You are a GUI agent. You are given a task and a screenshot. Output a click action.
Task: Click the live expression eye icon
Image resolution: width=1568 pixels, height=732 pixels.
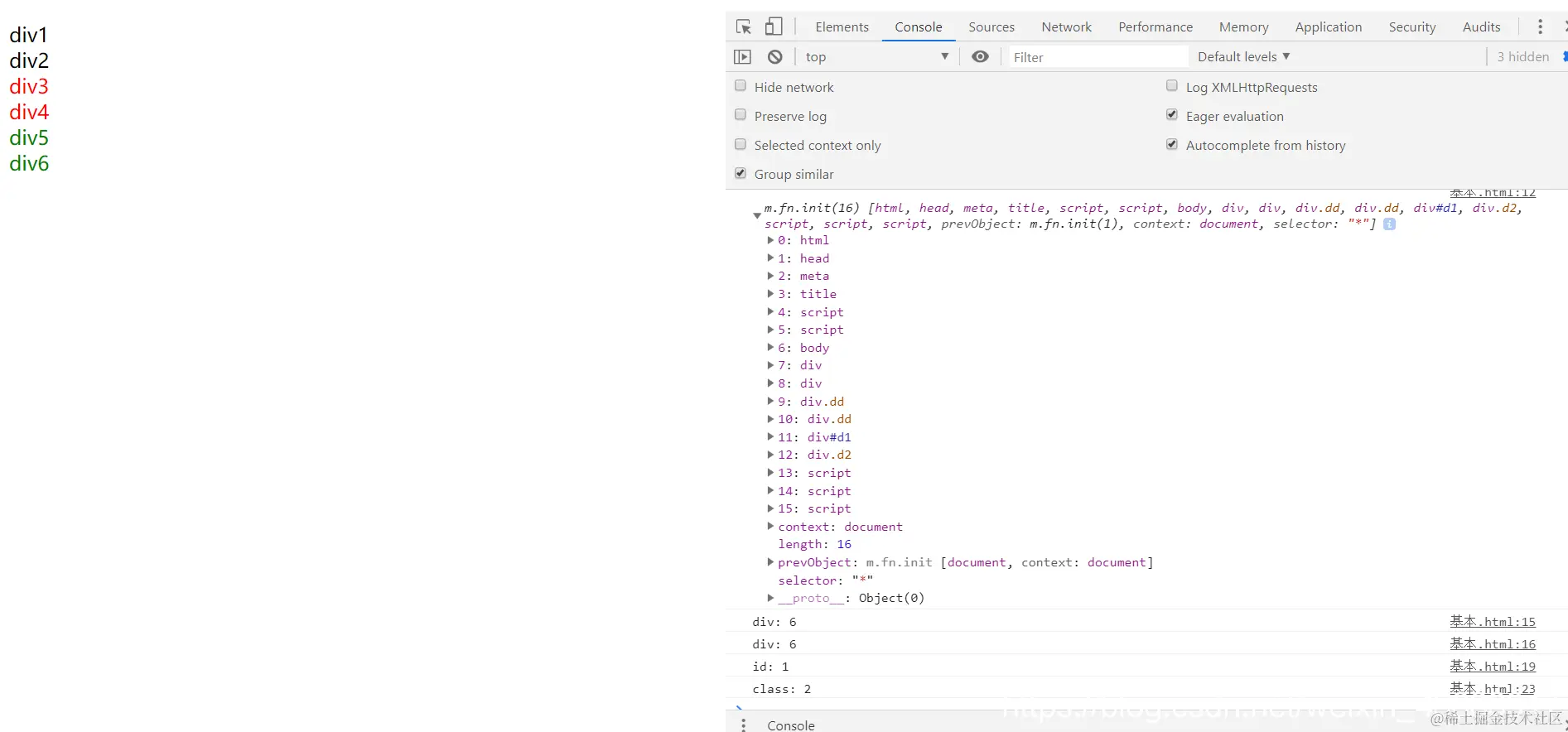click(980, 56)
